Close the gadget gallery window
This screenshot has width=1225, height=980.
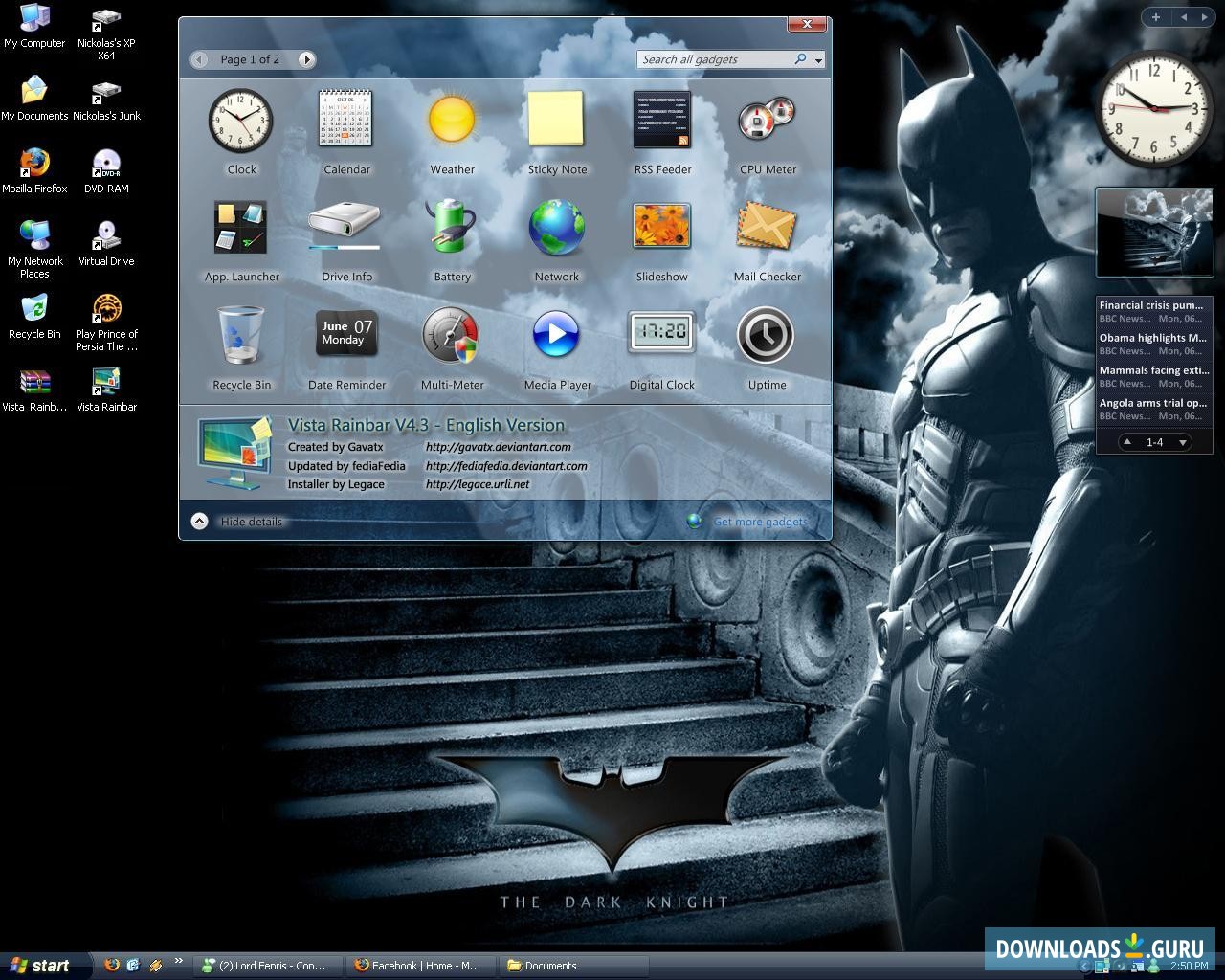click(807, 24)
